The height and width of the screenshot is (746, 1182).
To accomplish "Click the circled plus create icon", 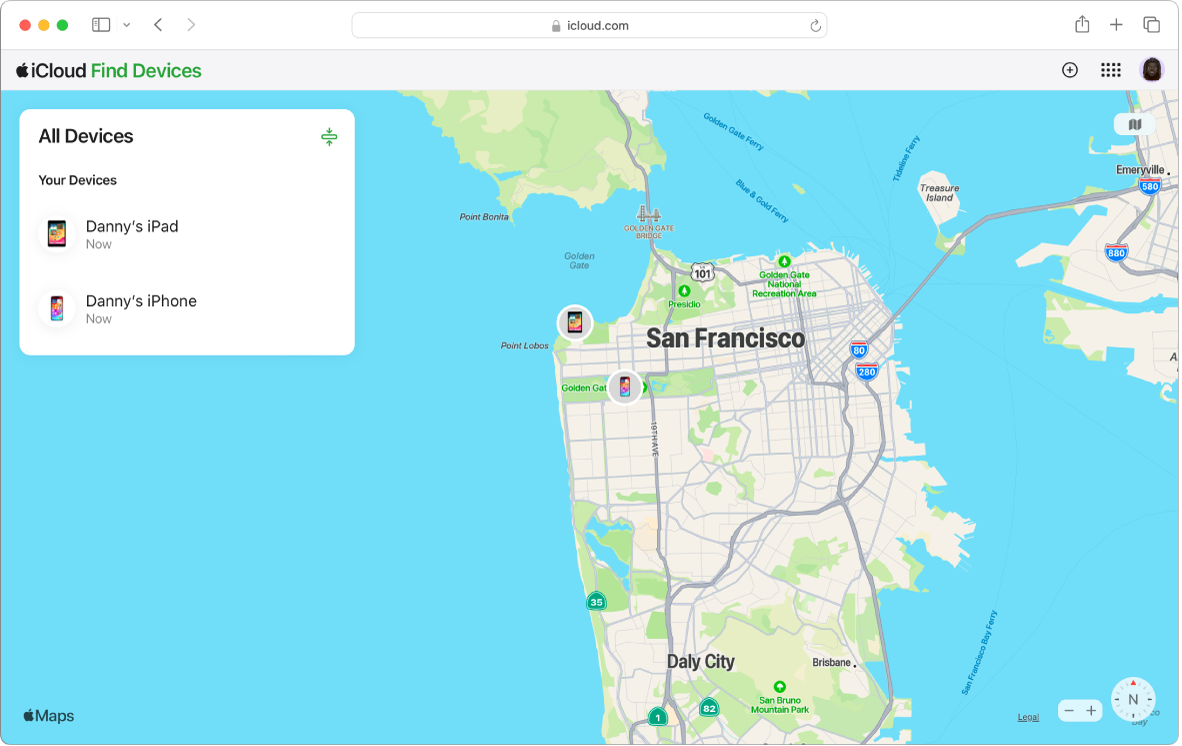I will pos(1070,70).
